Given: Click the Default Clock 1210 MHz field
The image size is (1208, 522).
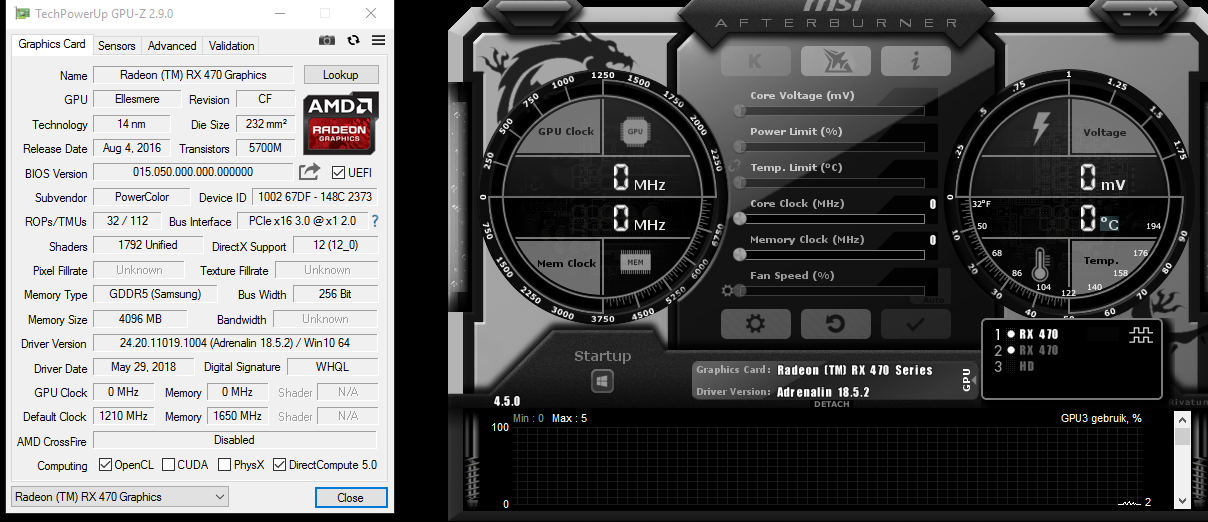Looking at the screenshot, I should 124,416.
